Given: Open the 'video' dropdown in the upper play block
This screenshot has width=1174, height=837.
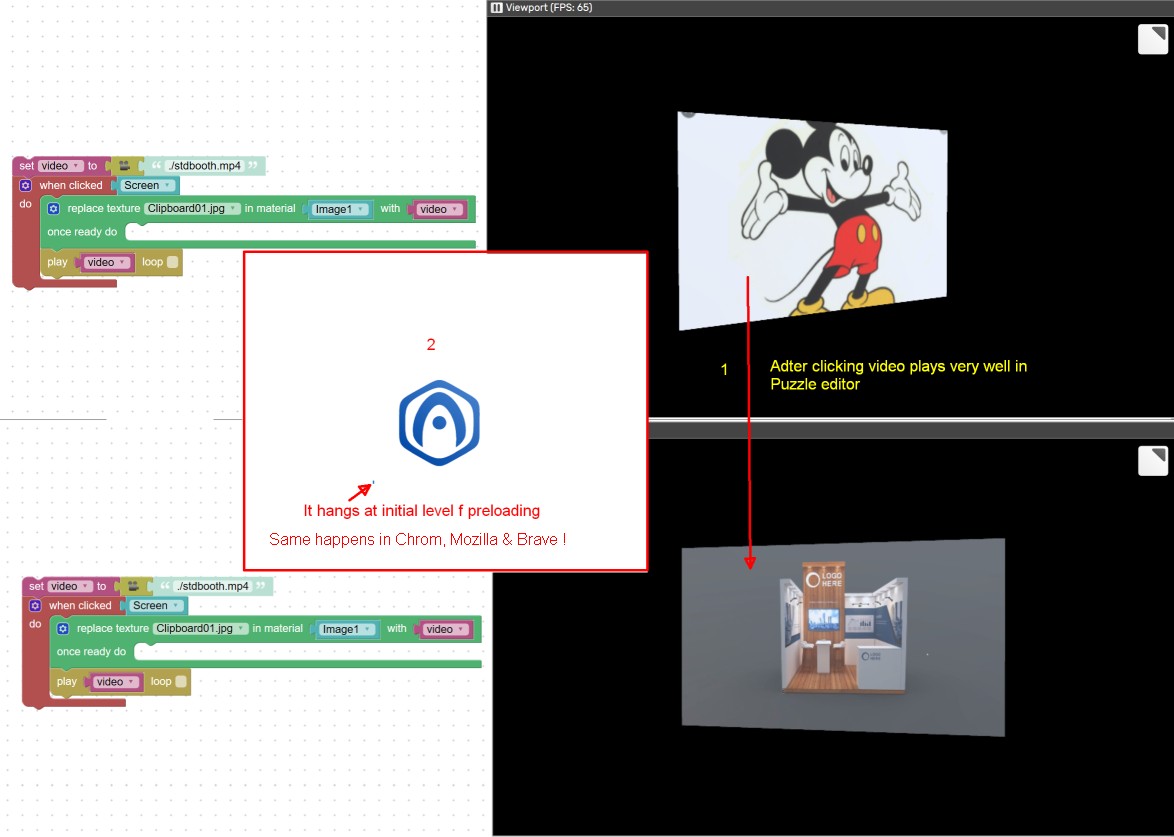Looking at the screenshot, I should [106, 262].
